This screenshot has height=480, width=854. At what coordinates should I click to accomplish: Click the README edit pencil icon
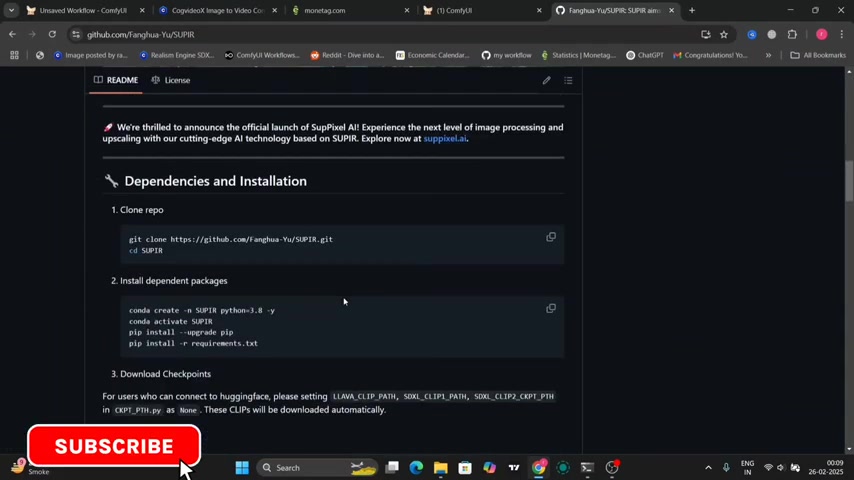[x=546, y=80]
